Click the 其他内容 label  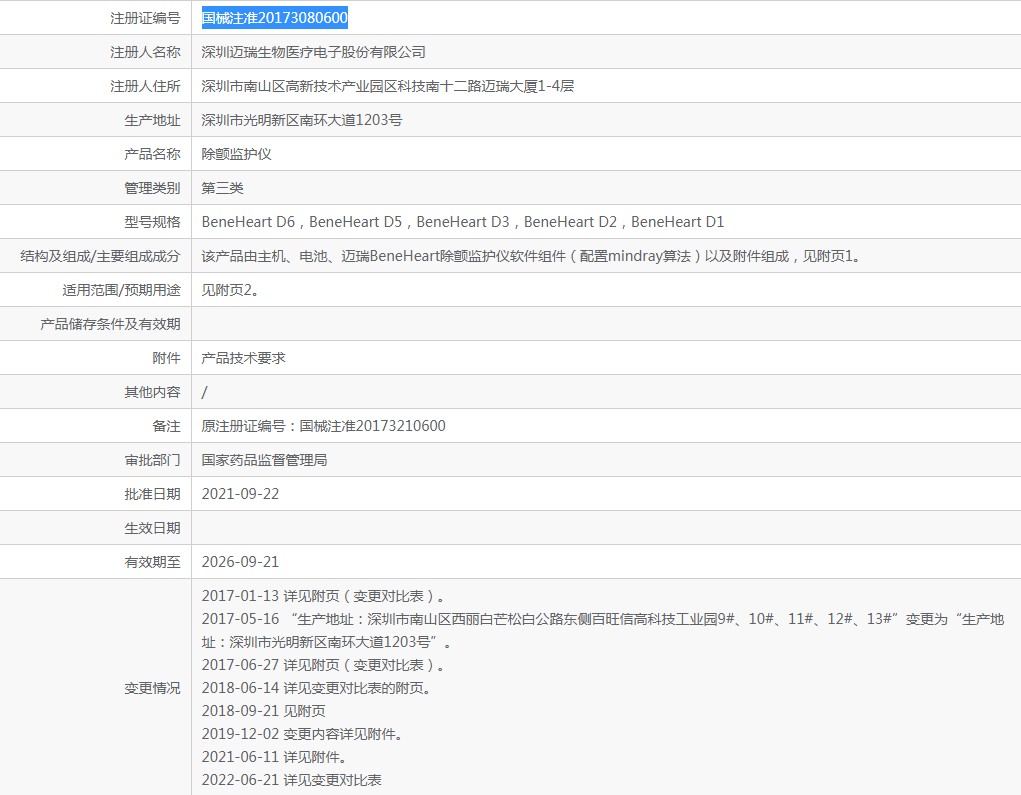[x=152, y=392]
